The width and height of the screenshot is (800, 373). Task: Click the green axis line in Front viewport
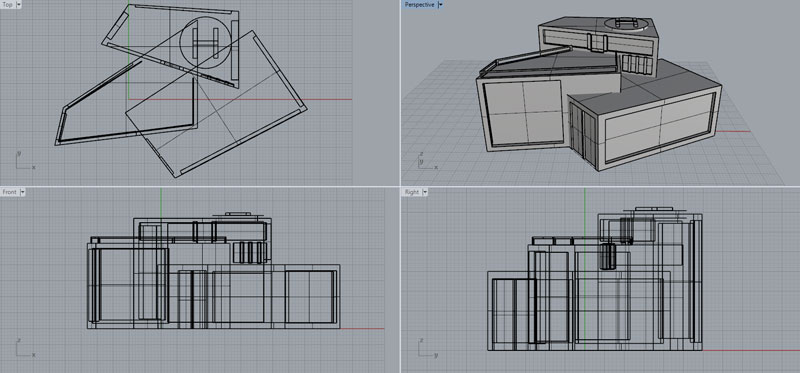(x=161, y=204)
